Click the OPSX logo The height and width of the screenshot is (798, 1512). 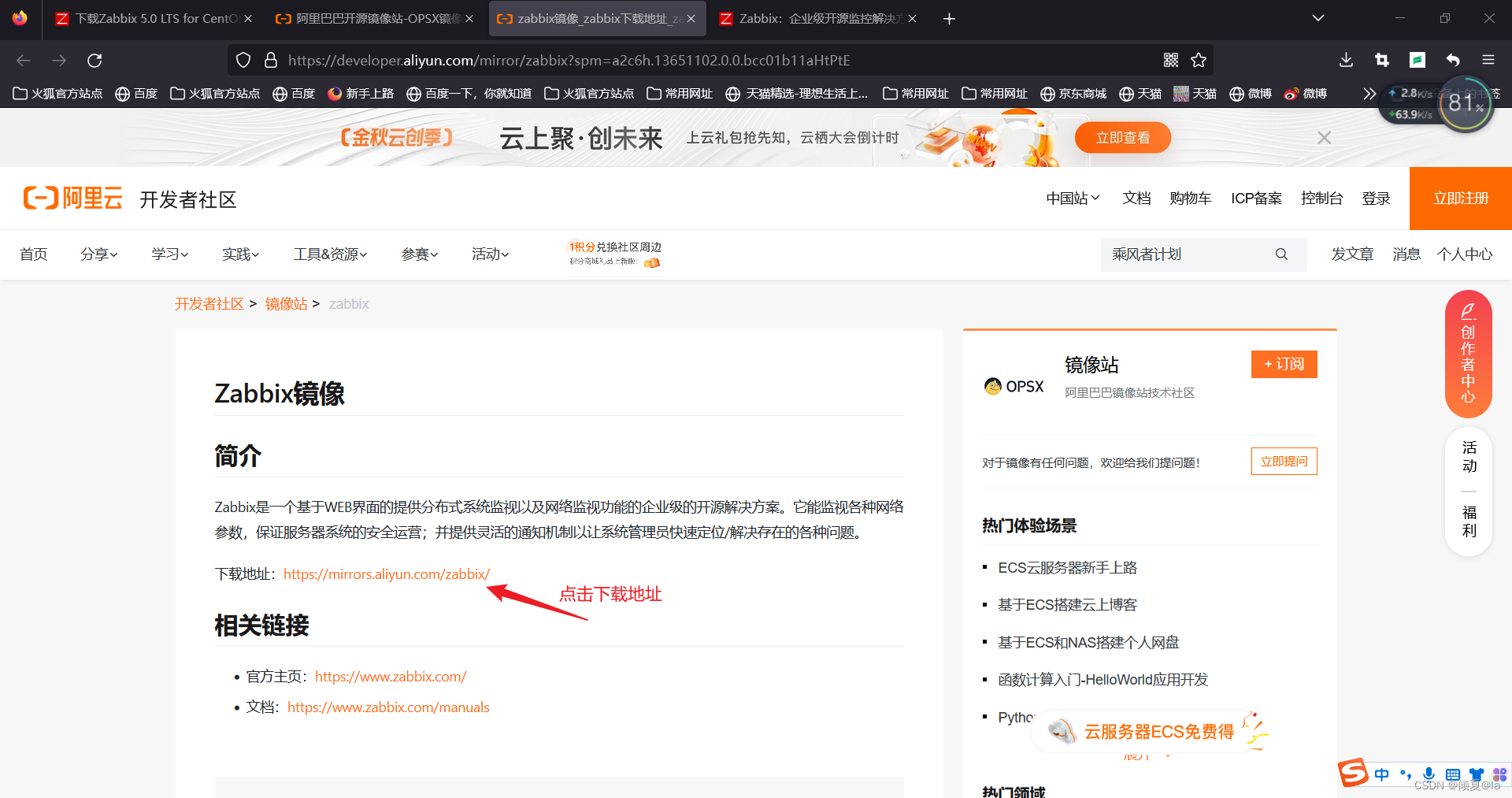(1014, 387)
